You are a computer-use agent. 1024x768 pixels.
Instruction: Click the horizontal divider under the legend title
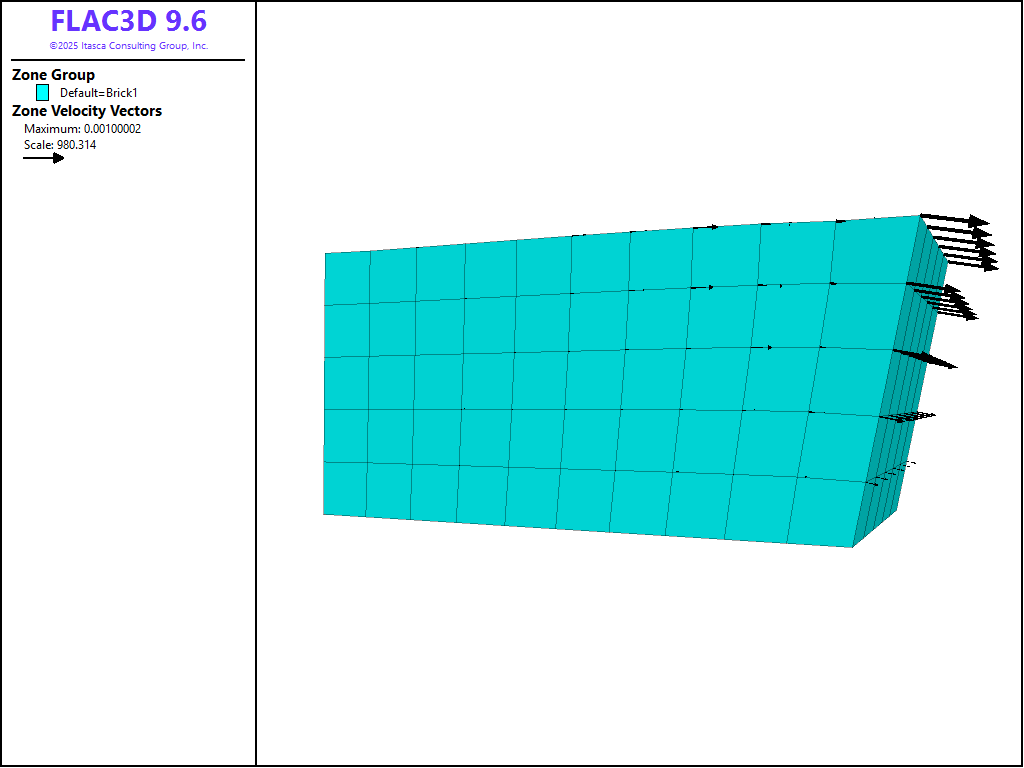click(128, 60)
